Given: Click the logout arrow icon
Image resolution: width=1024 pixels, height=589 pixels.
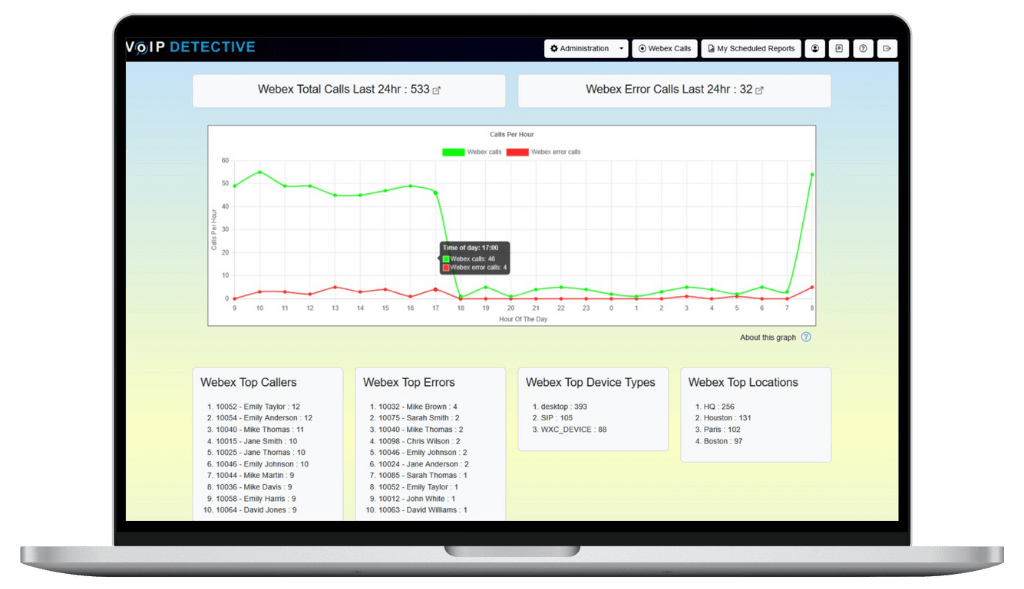Looking at the screenshot, I should 887,48.
